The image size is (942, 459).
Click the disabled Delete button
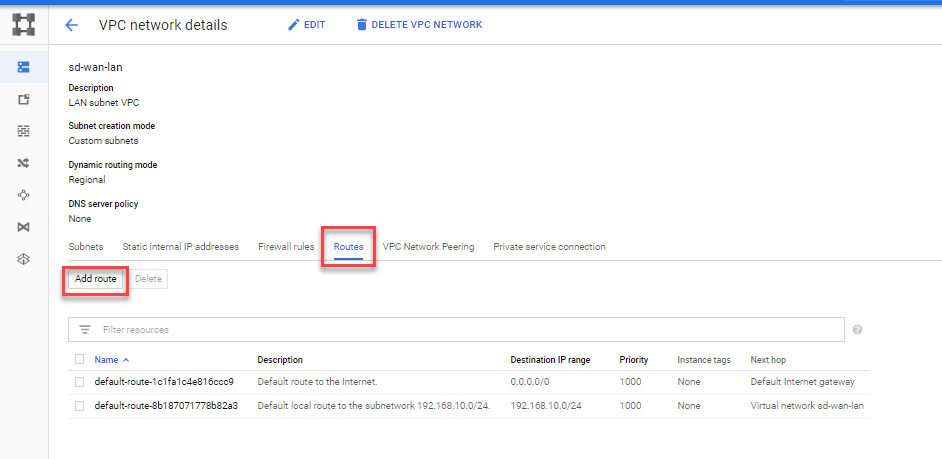148,279
